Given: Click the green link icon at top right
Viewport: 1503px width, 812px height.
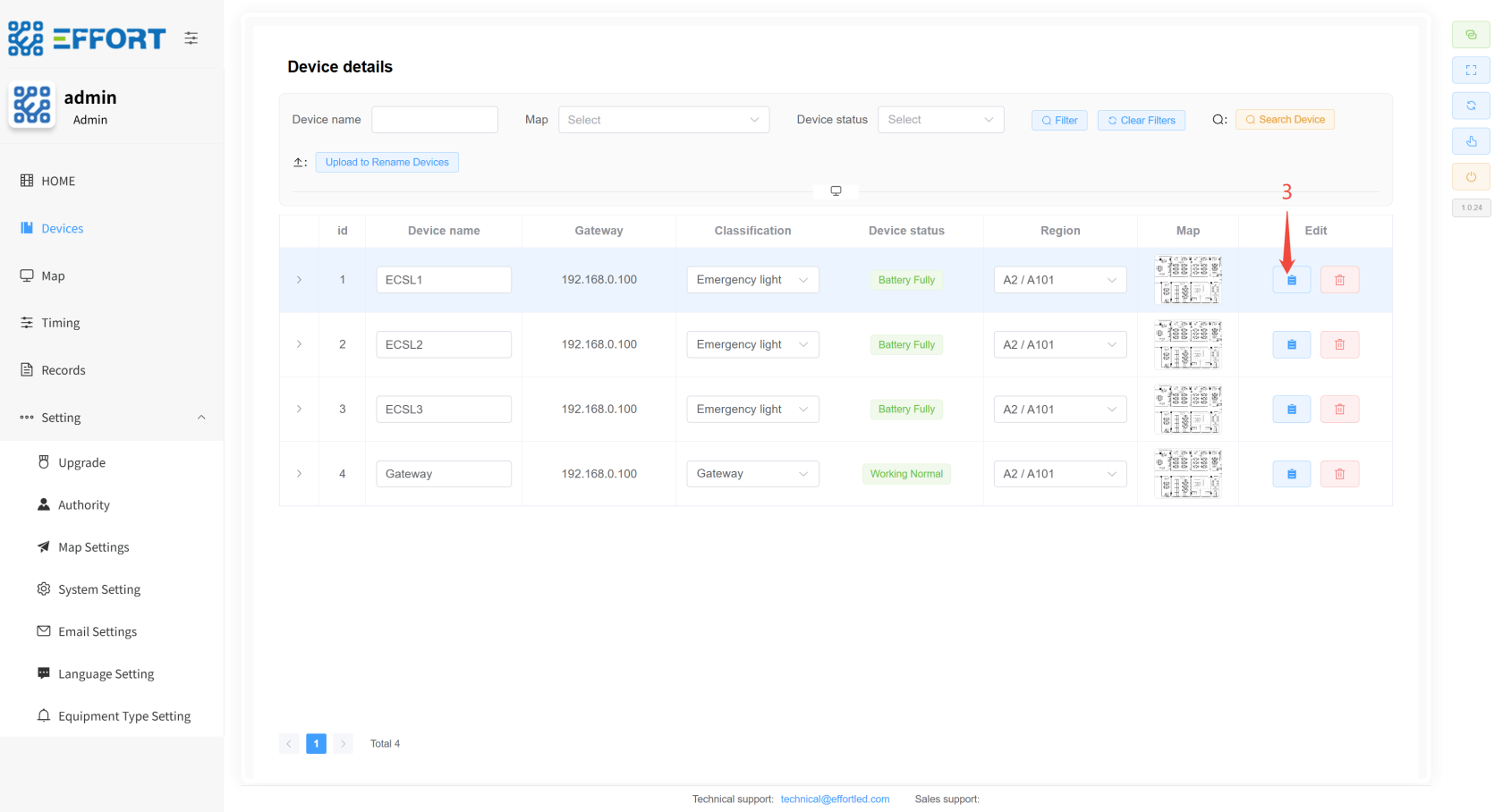Looking at the screenshot, I should [1471, 35].
